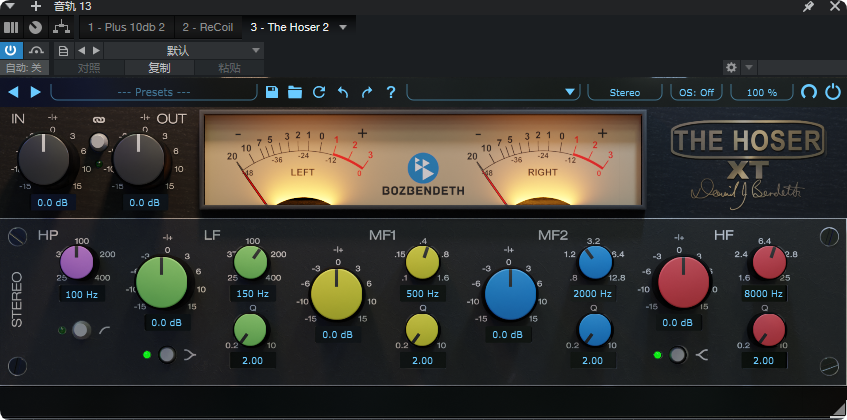Open the preset document icon
847x420 pixels.
[63, 51]
